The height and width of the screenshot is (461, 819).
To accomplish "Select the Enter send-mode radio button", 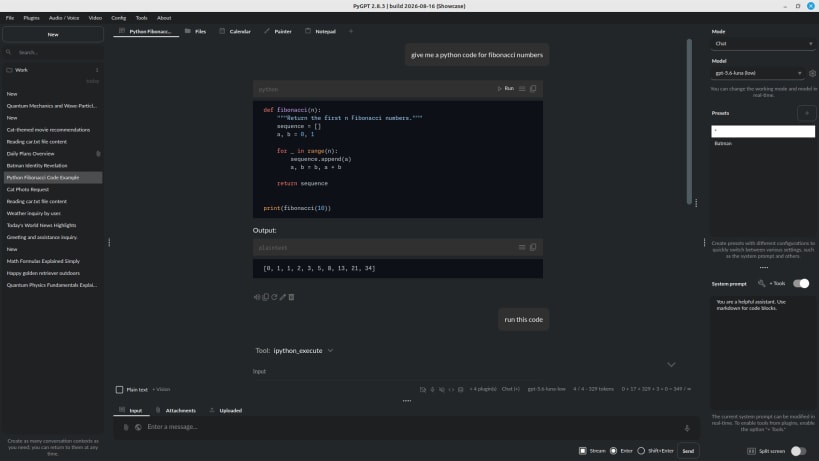I will (x=613, y=451).
